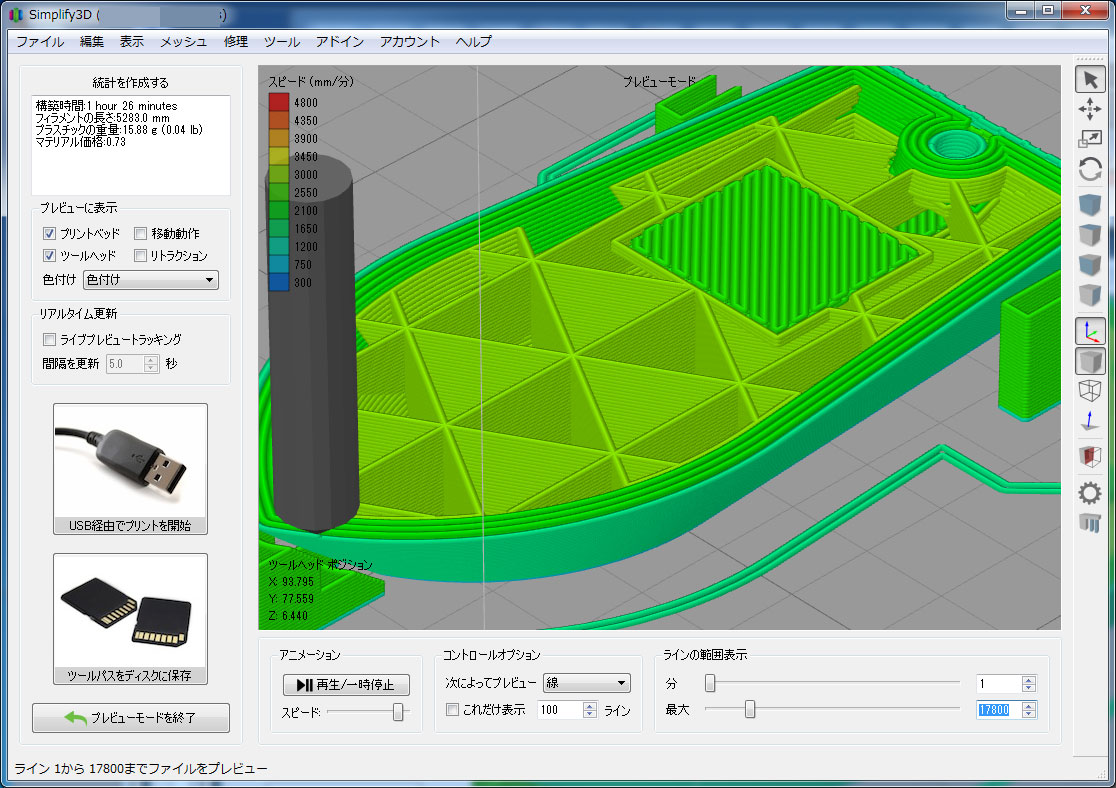Open process settings gear icon
The image size is (1116, 788).
[1090, 492]
